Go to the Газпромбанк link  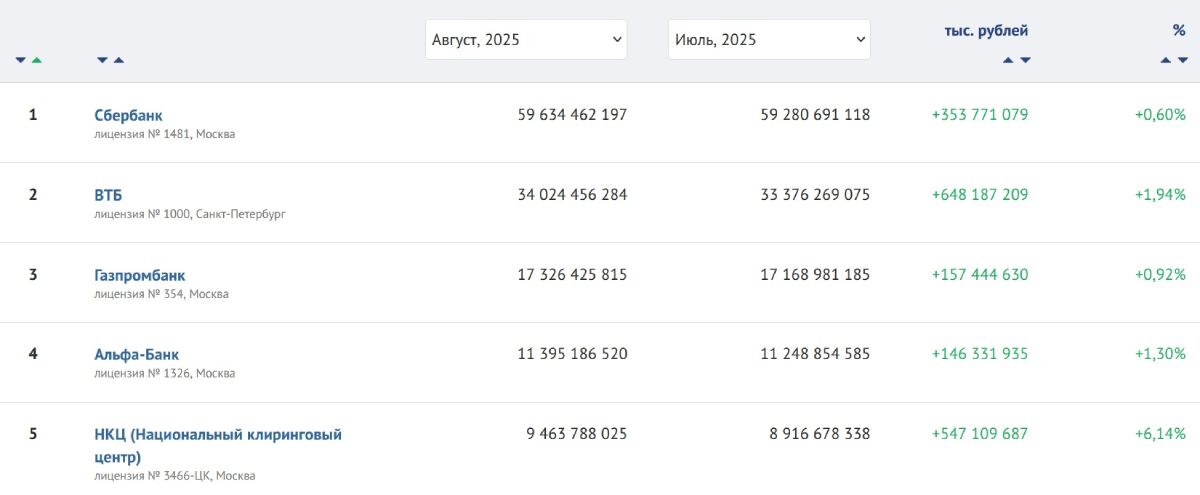click(x=140, y=275)
